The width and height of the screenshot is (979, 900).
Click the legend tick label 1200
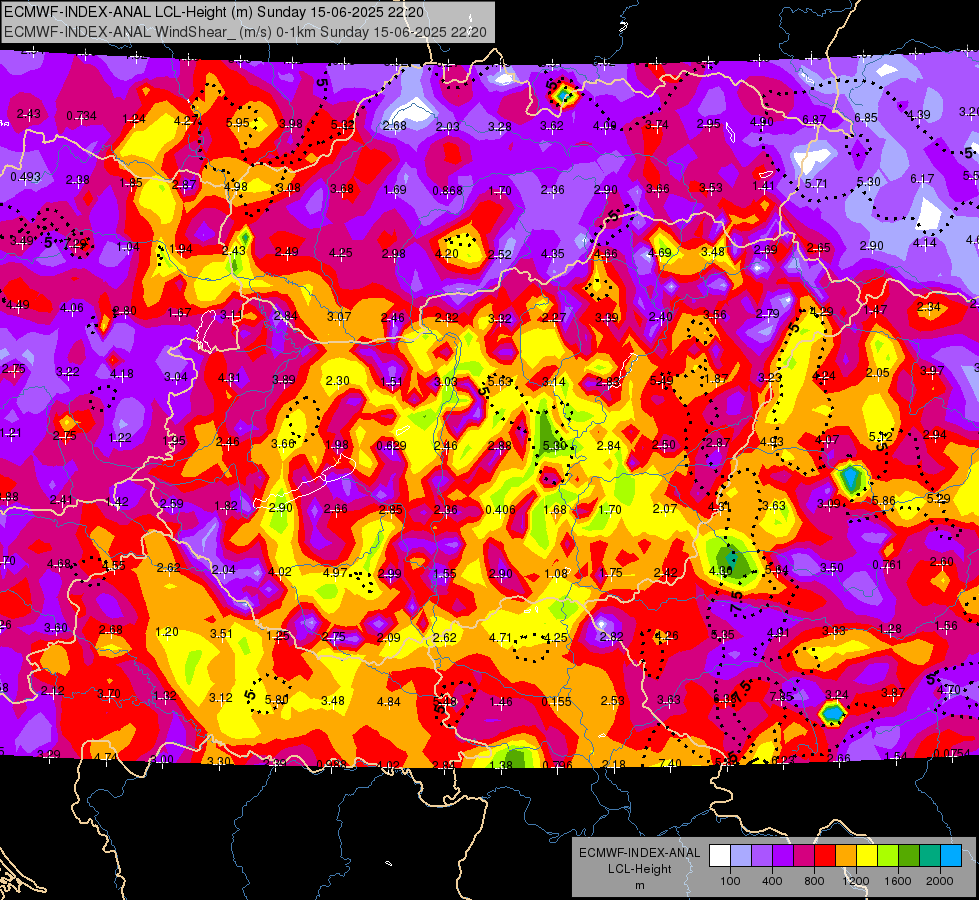pos(856,881)
